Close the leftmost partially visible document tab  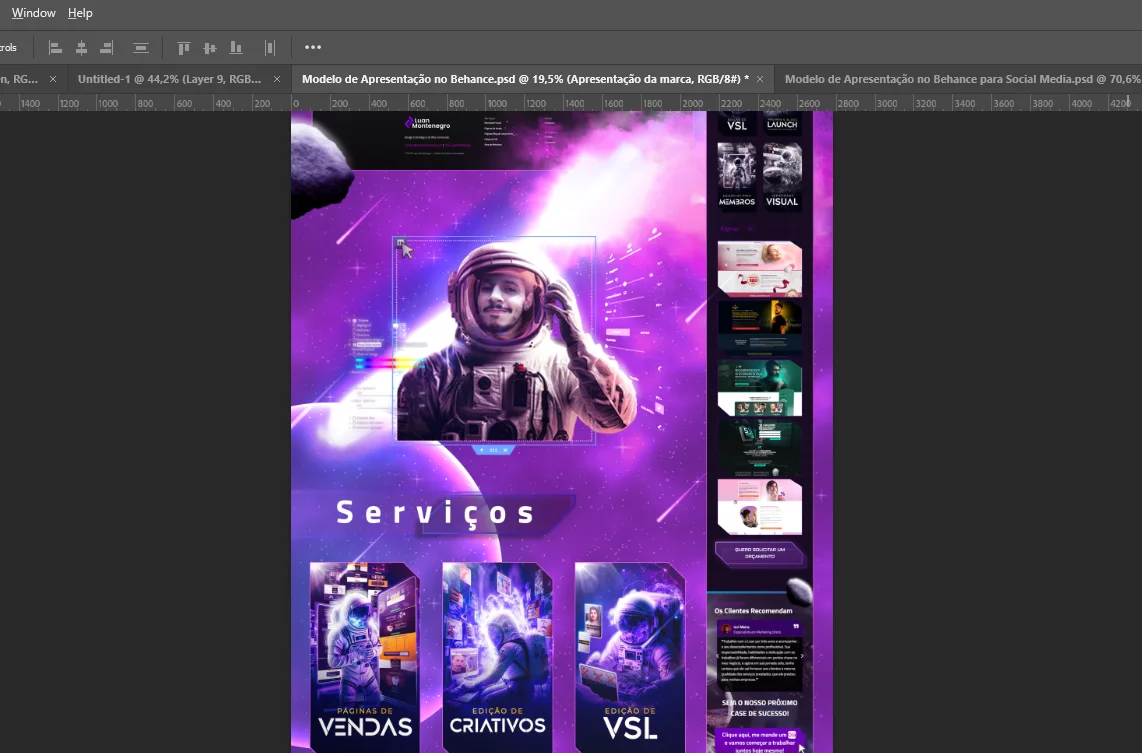52,79
